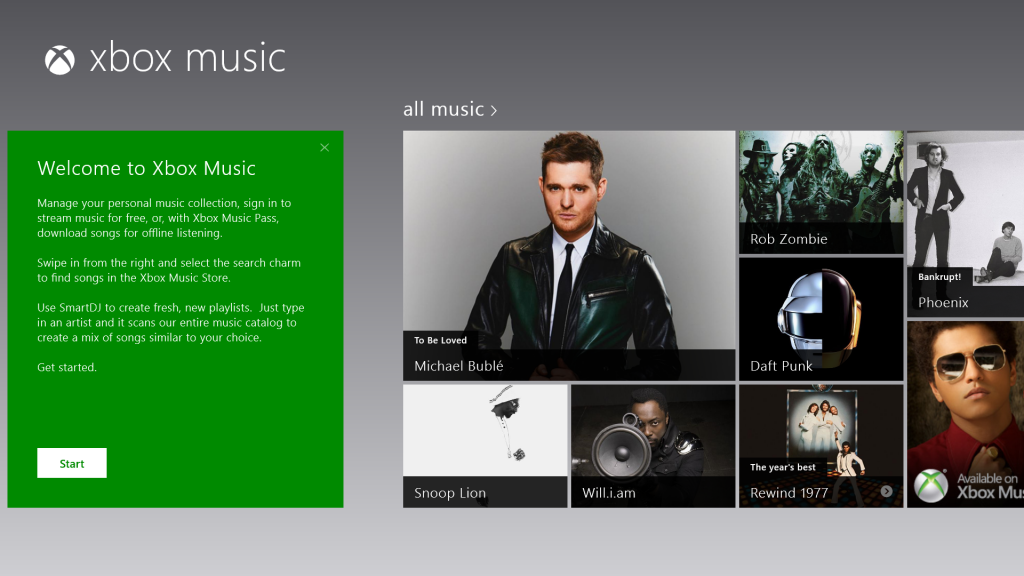Click the Manage your personal music collection paragraph

pyautogui.click(x=164, y=218)
